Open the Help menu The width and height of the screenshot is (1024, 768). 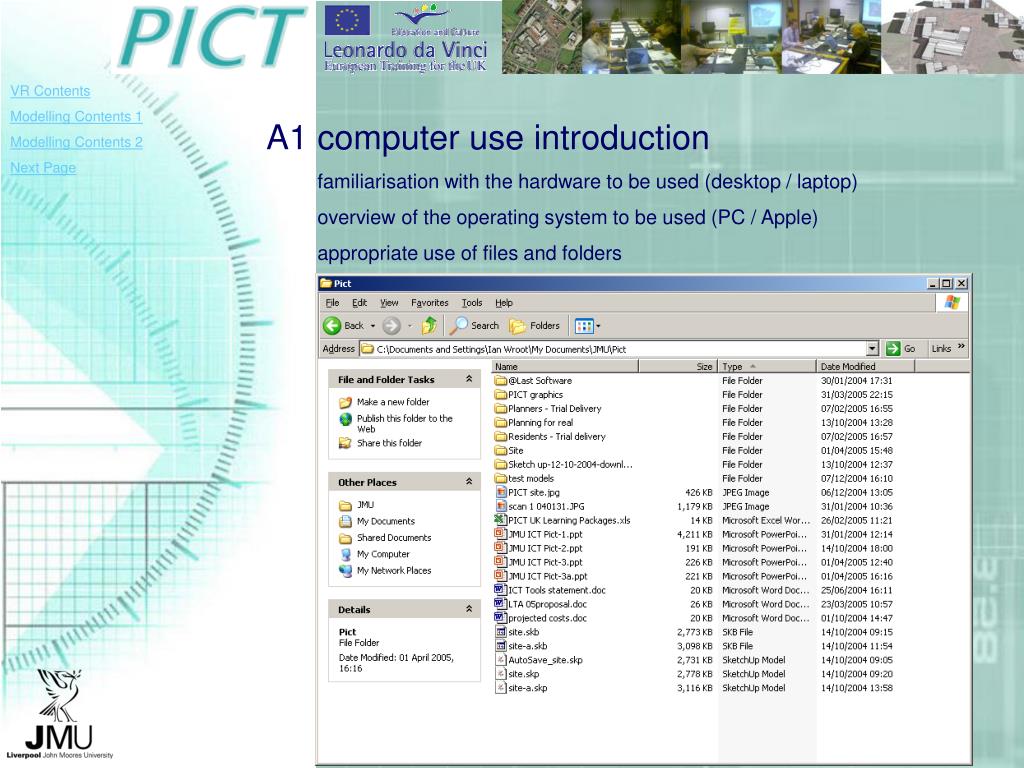(x=504, y=303)
